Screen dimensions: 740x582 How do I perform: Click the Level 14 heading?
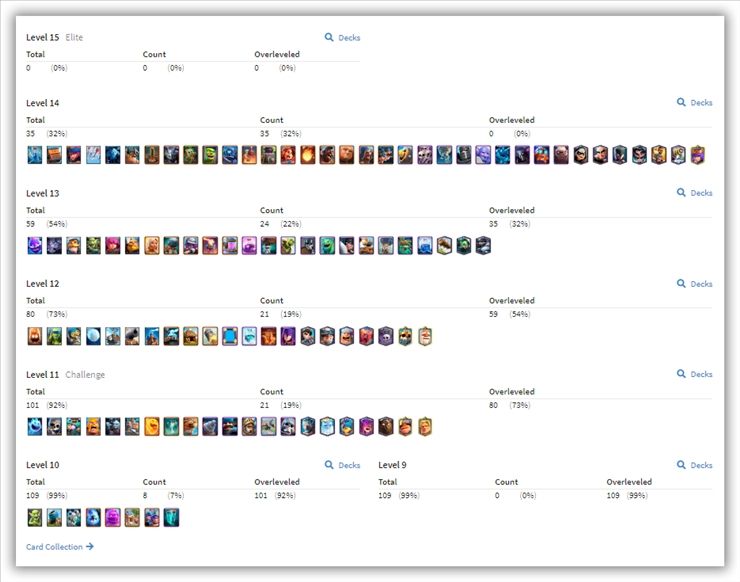click(42, 103)
